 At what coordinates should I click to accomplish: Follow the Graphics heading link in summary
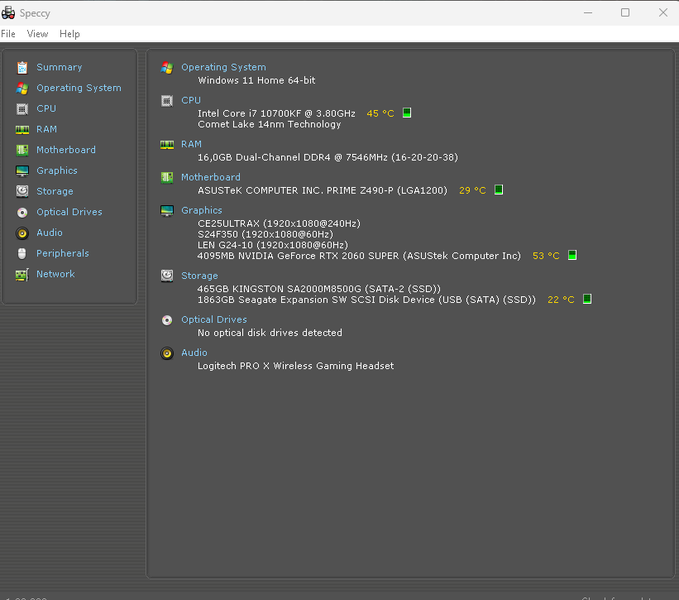click(x=202, y=210)
